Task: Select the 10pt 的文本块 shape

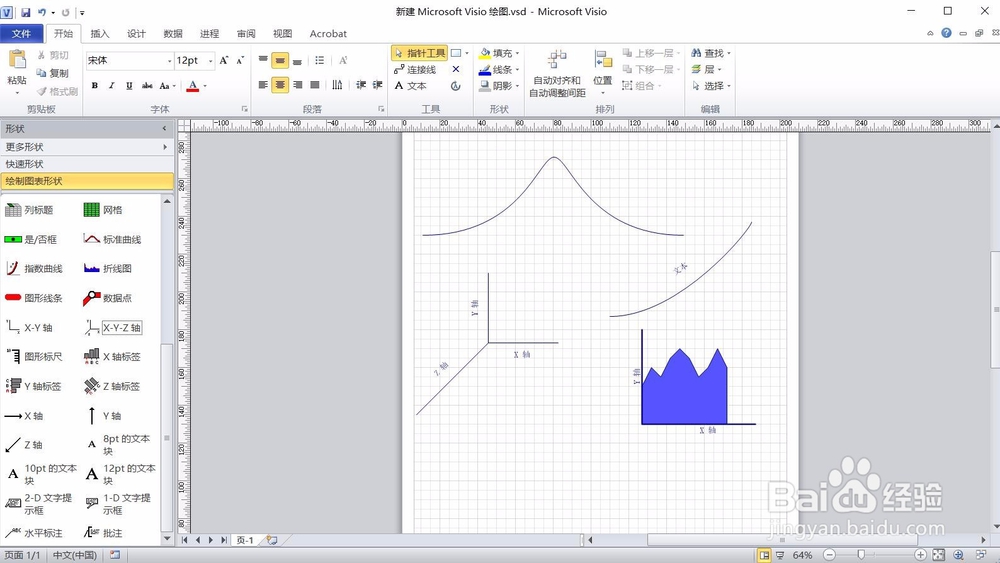Action: pos(41,474)
